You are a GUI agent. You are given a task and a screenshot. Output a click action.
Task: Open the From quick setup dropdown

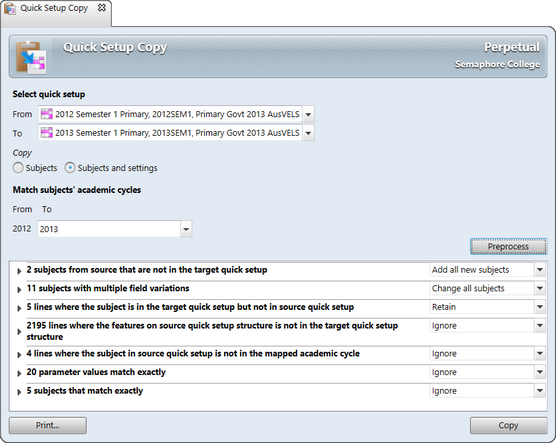[x=308, y=114]
